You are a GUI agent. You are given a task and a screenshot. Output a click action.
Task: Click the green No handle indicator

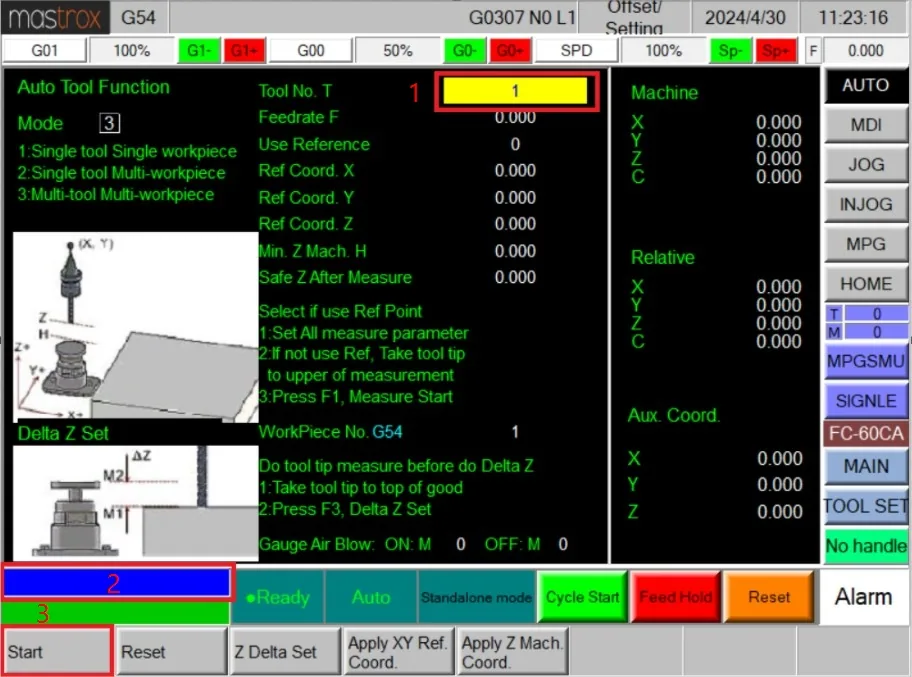click(x=865, y=546)
